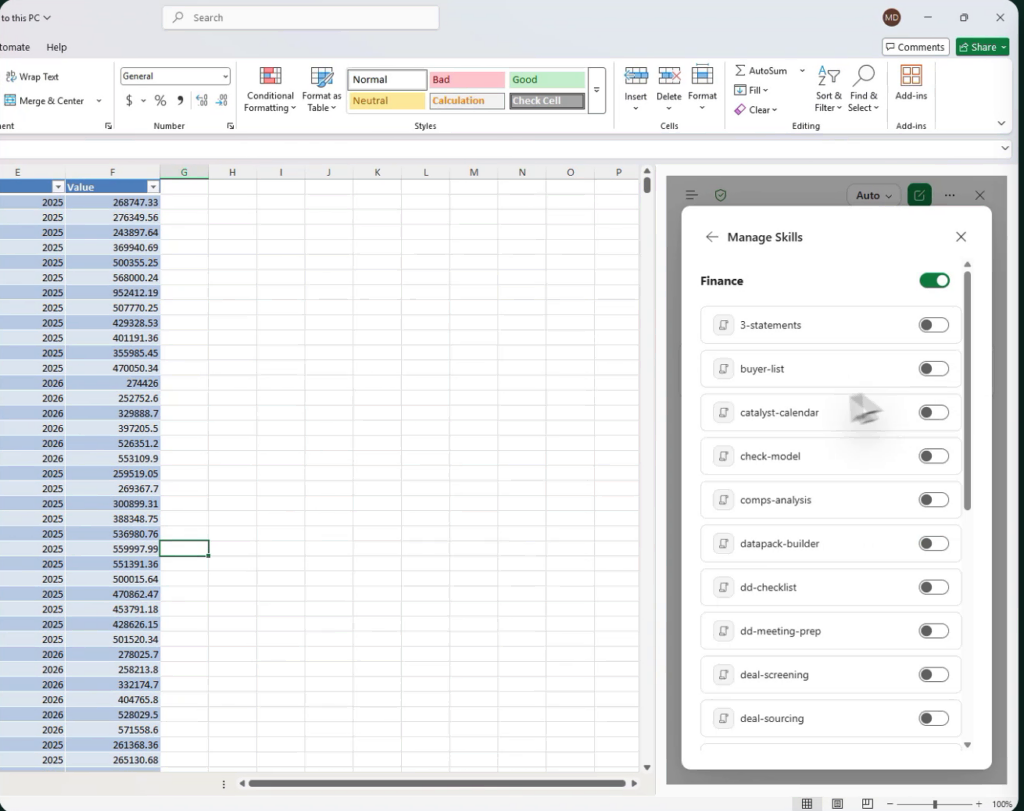Image resolution: width=1024 pixels, height=811 pixels.
Task: Switch to Page Break Preview
Action: (867, 804)
